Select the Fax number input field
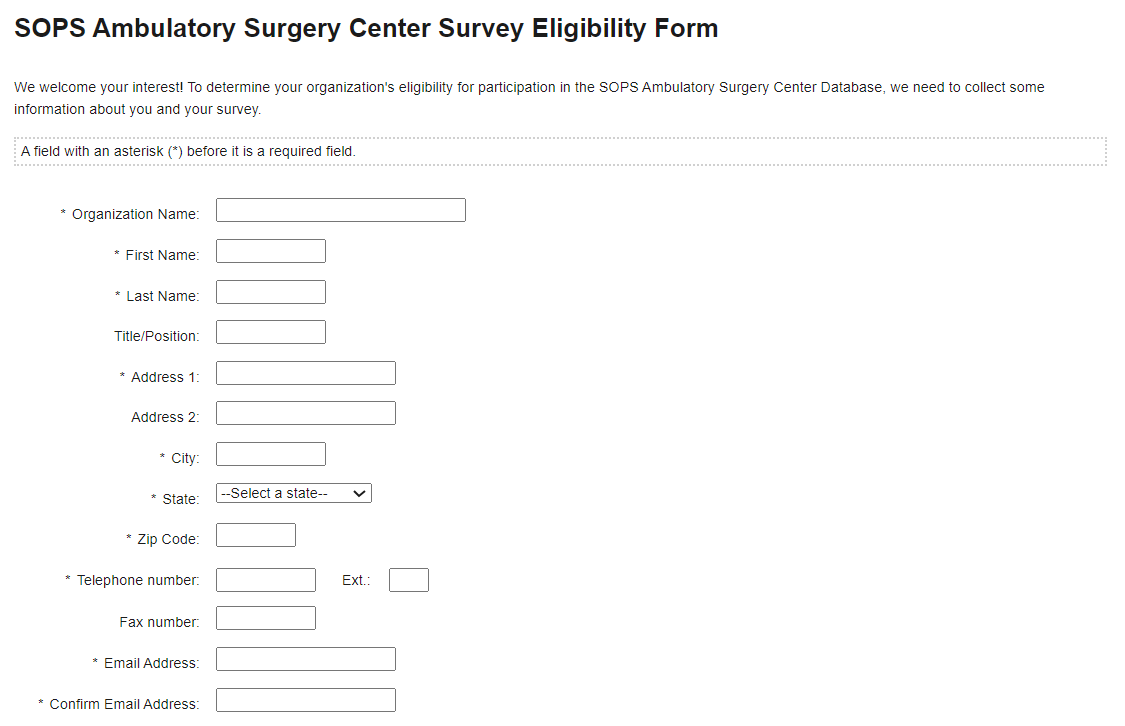This screenshot has height=726, width=1125. click(265, 618)
